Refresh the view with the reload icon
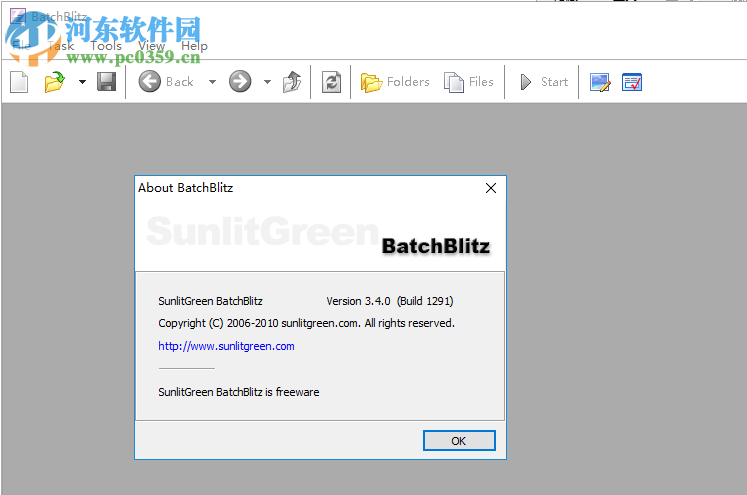Image resolution: width=747 pixels, height=495 pixels. click(x=331, y=82)
